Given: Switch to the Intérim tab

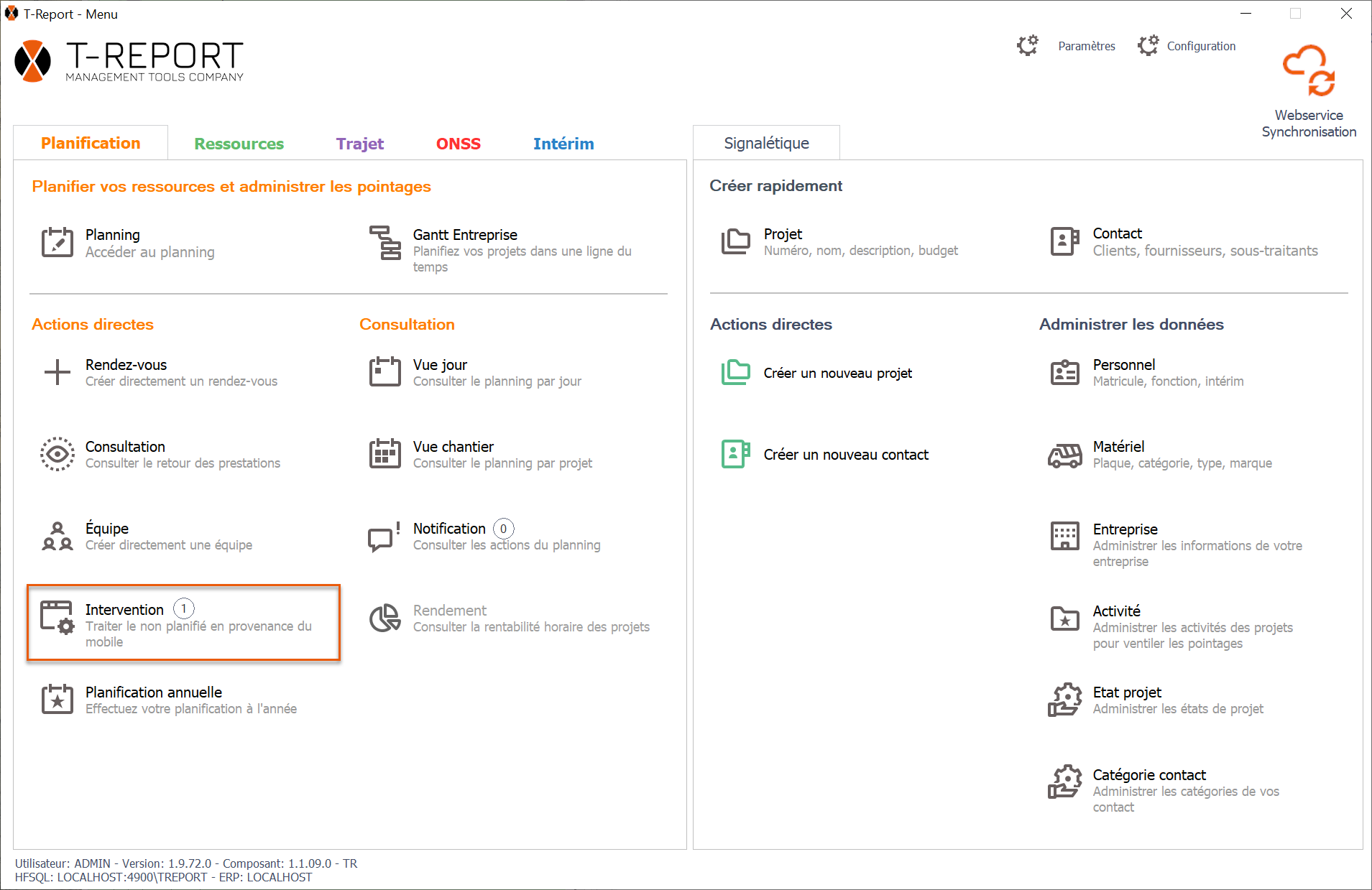Looking at the screenshot, I should pos(563,144).
